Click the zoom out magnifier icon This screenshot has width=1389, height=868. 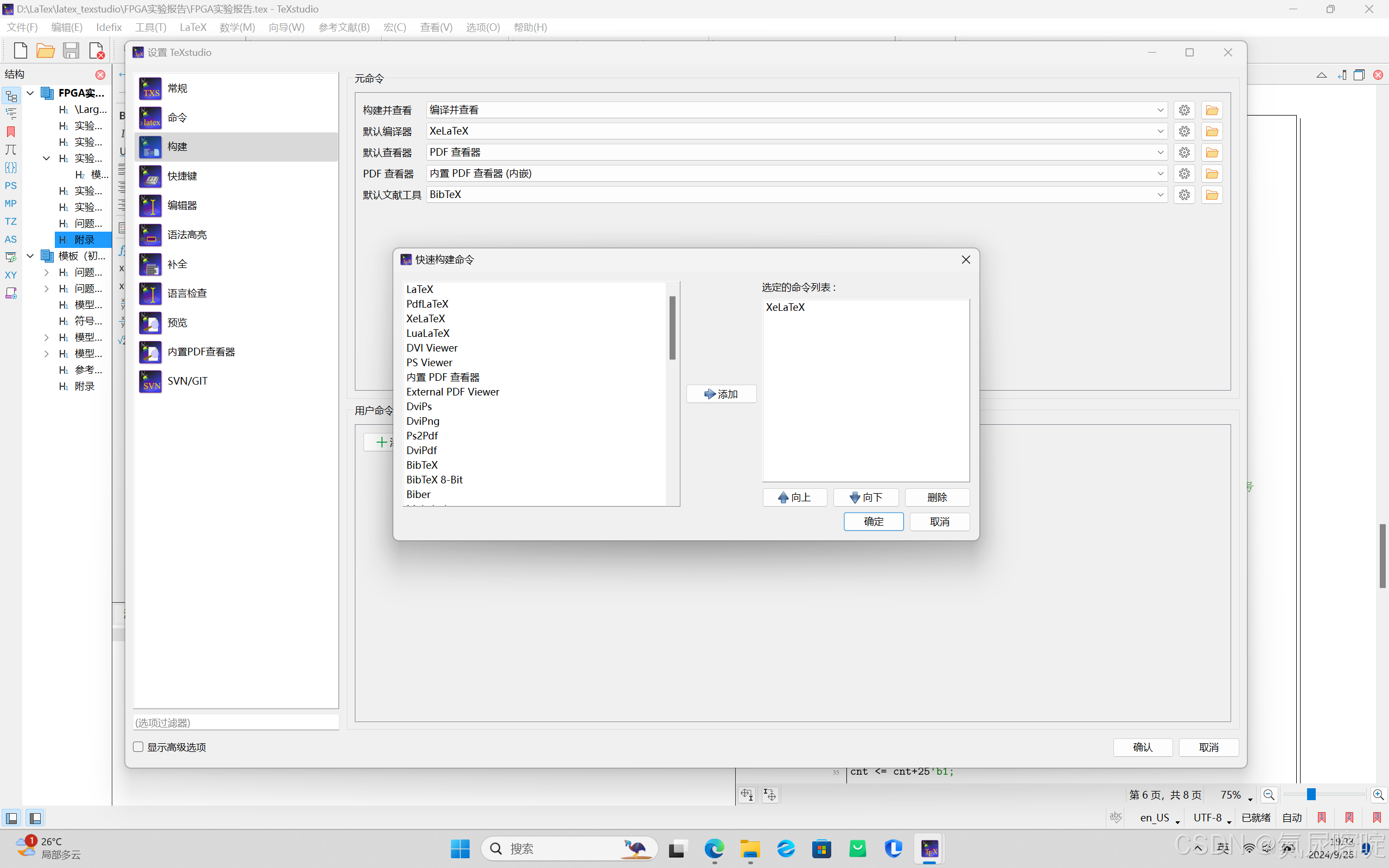pos(1269,795)
